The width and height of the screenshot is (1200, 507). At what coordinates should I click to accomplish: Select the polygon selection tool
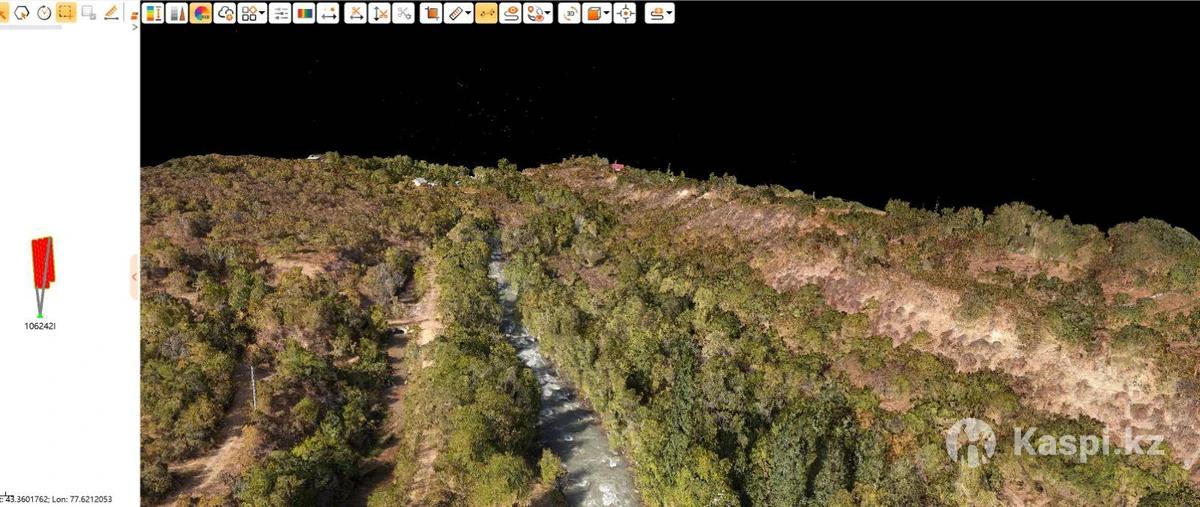21,13
